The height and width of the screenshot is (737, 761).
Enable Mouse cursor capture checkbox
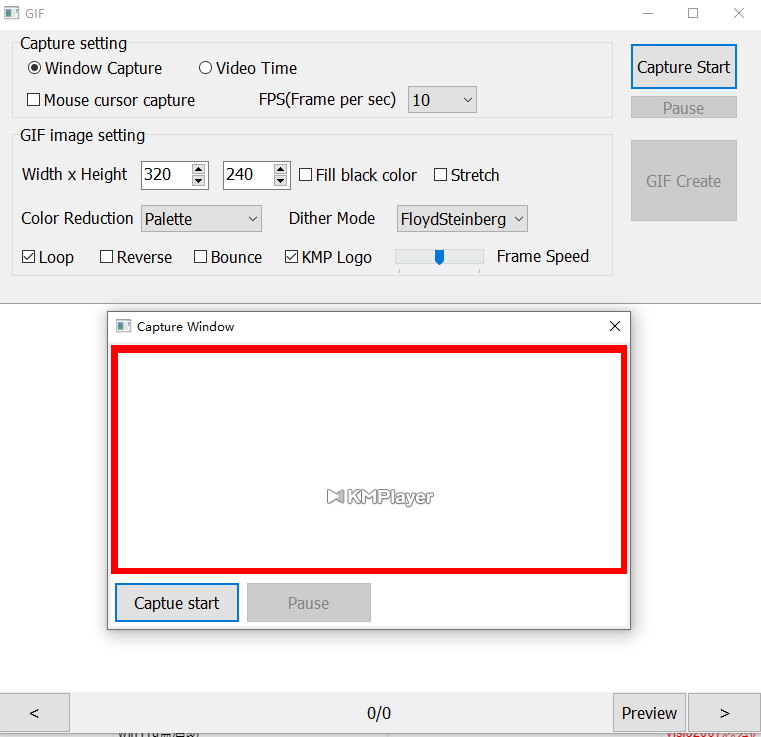34,100
